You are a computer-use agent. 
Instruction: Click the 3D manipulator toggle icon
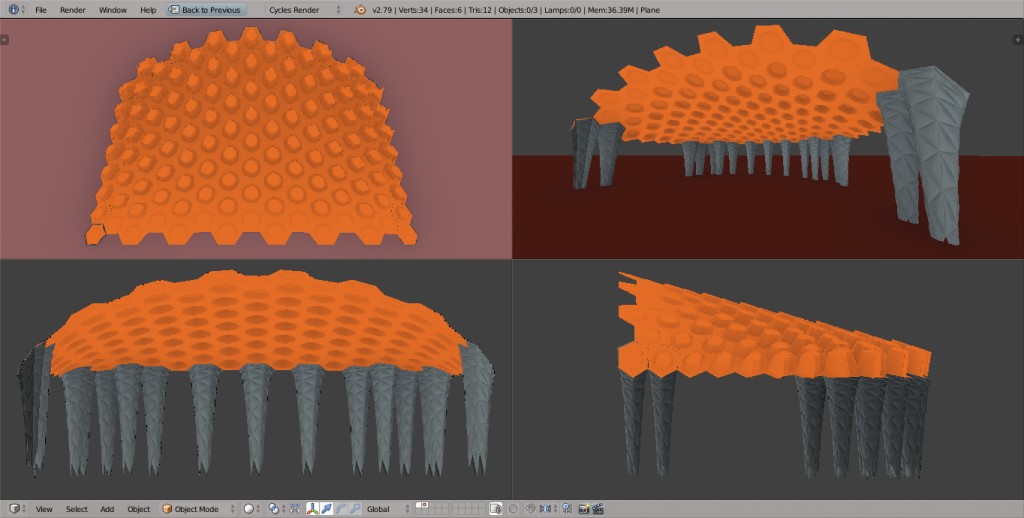pos(313,509)
